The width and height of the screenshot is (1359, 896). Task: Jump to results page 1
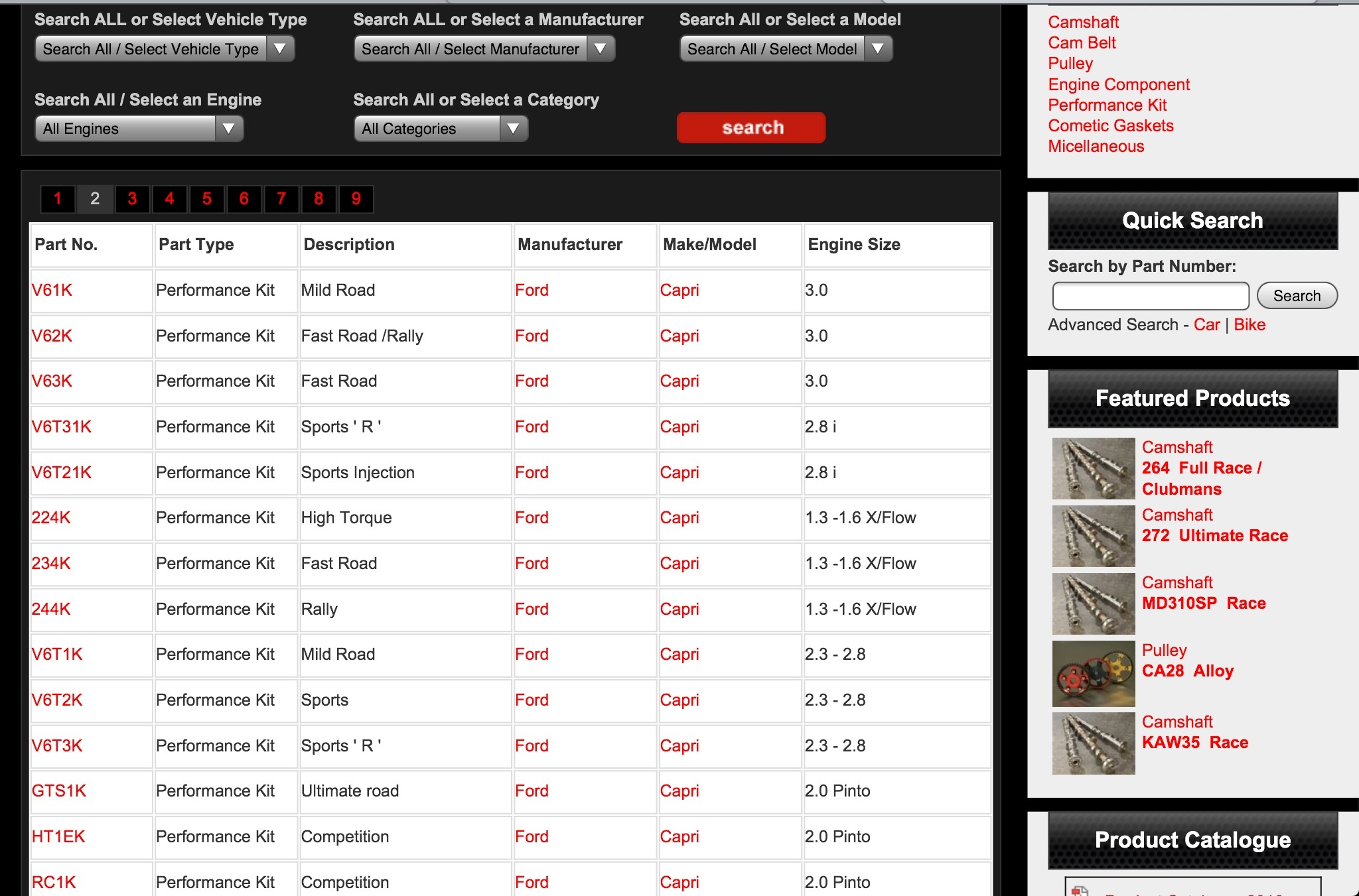[x=58, y=199]
